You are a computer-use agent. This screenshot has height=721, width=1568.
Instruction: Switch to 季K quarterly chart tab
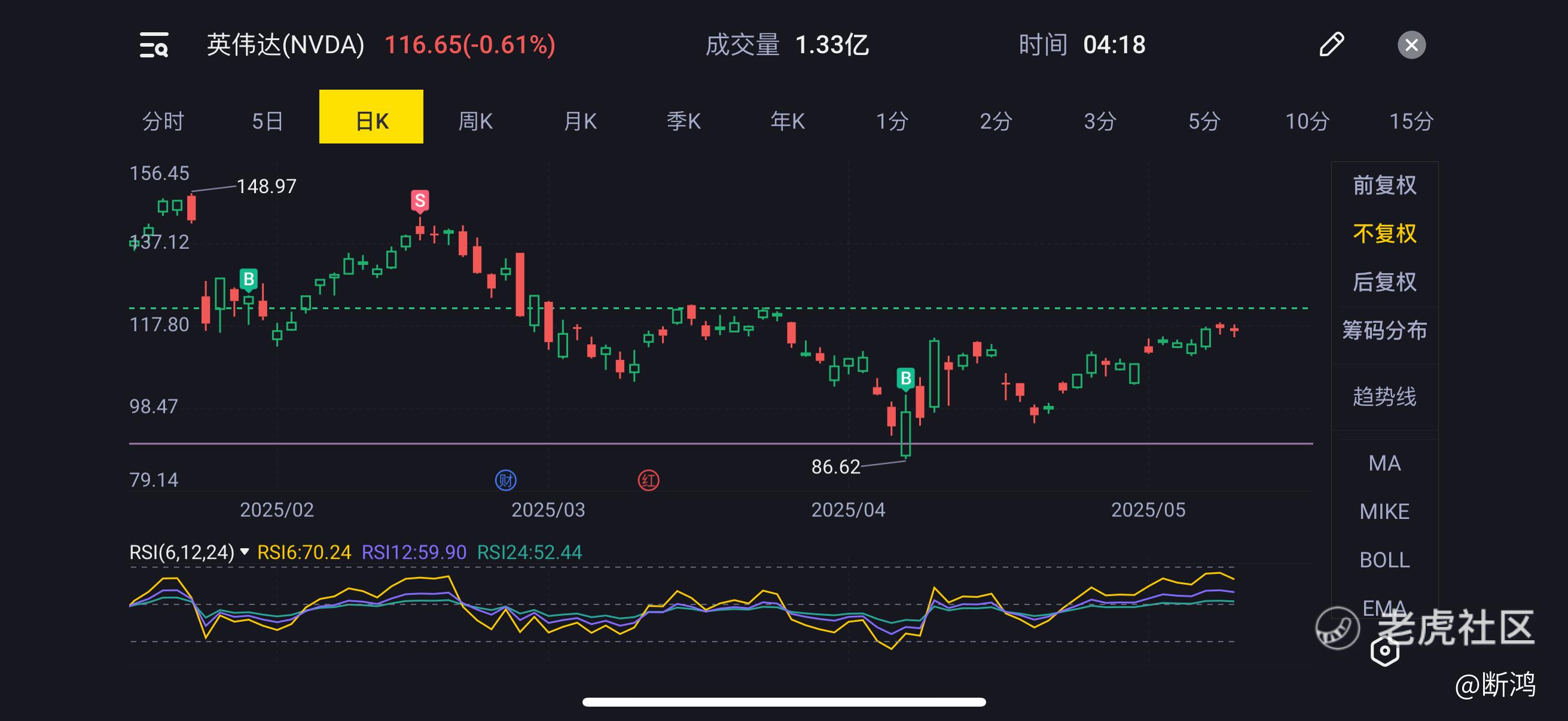click(x=684, y=121)
